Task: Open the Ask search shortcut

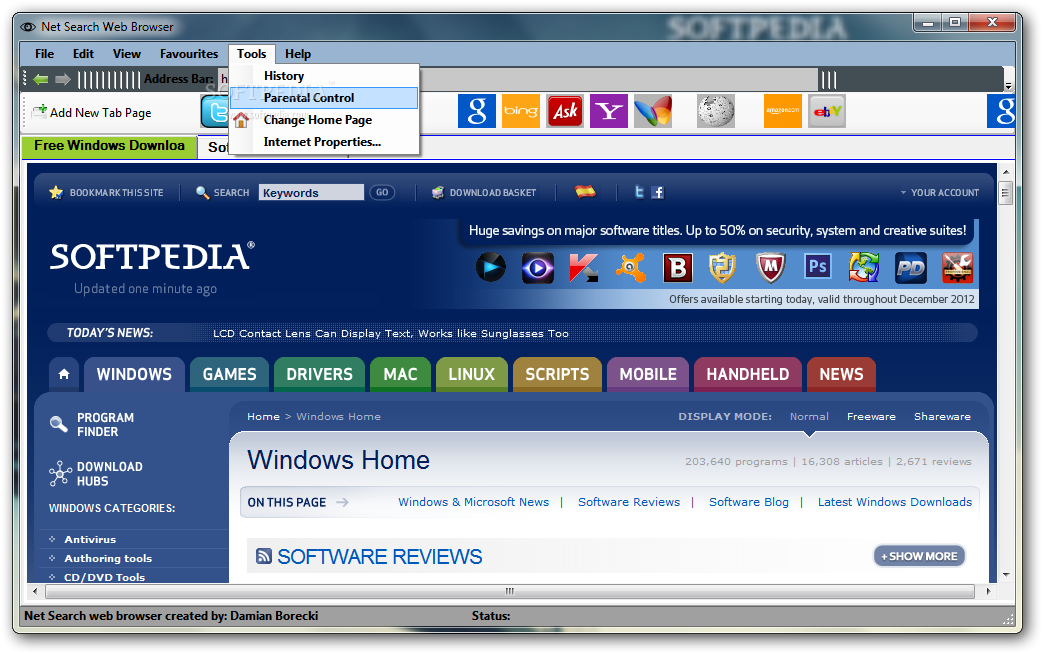Action: coord(565,111)
